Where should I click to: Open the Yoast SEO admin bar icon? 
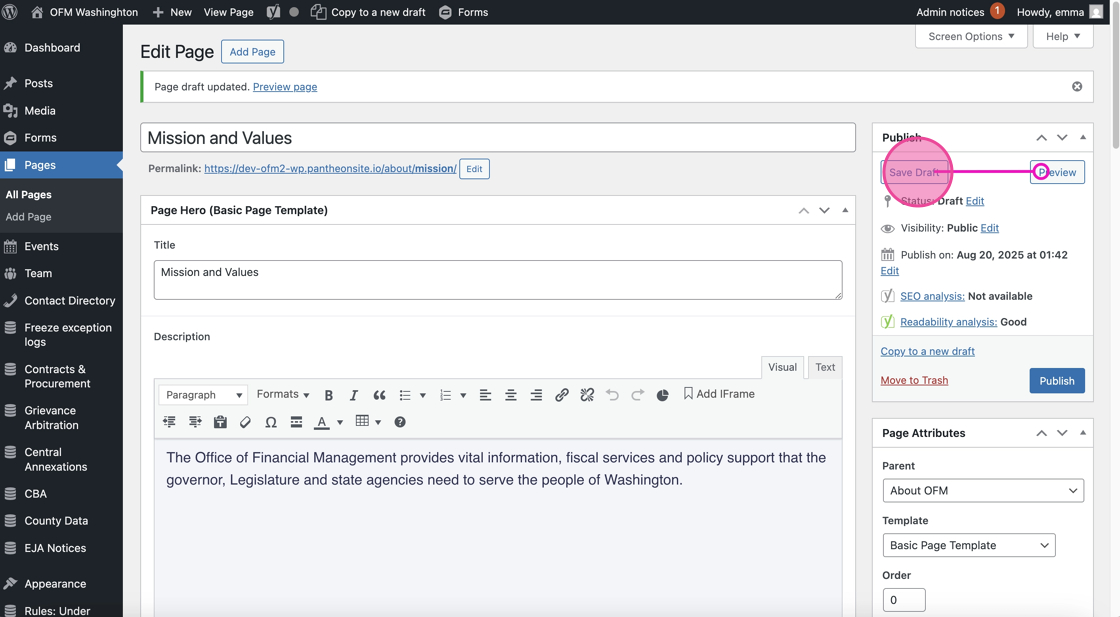coord(273,12)
